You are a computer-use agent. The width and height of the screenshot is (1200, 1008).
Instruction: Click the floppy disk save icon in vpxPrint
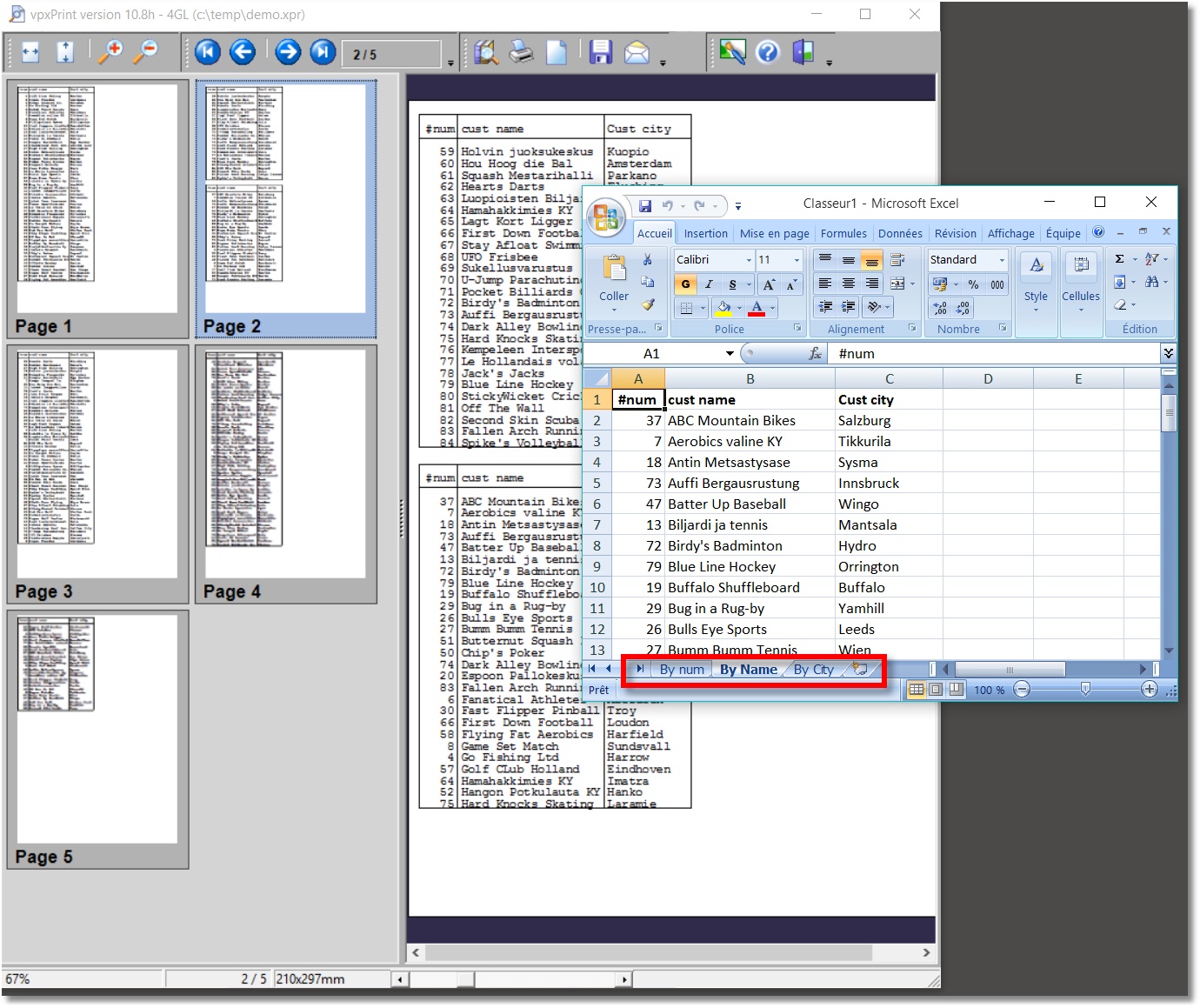(x=601, y=52)
